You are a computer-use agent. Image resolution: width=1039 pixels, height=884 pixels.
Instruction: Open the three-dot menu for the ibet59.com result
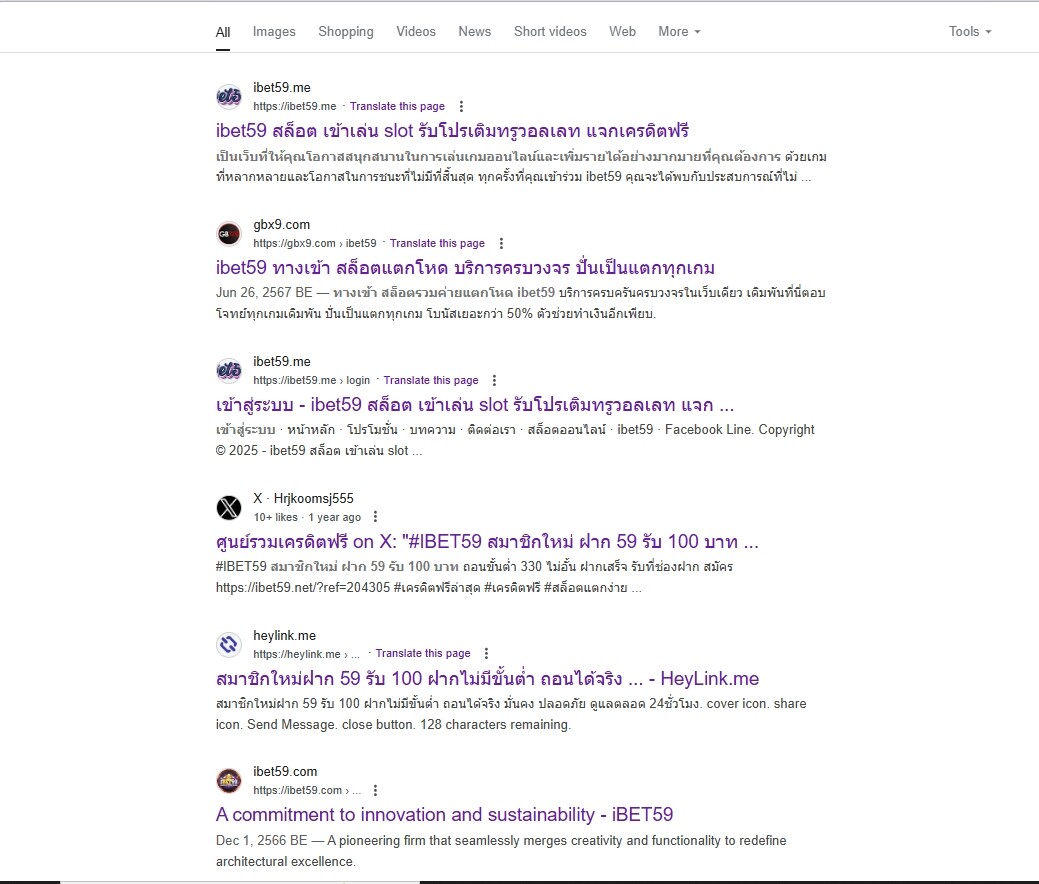tap(376, 791)
